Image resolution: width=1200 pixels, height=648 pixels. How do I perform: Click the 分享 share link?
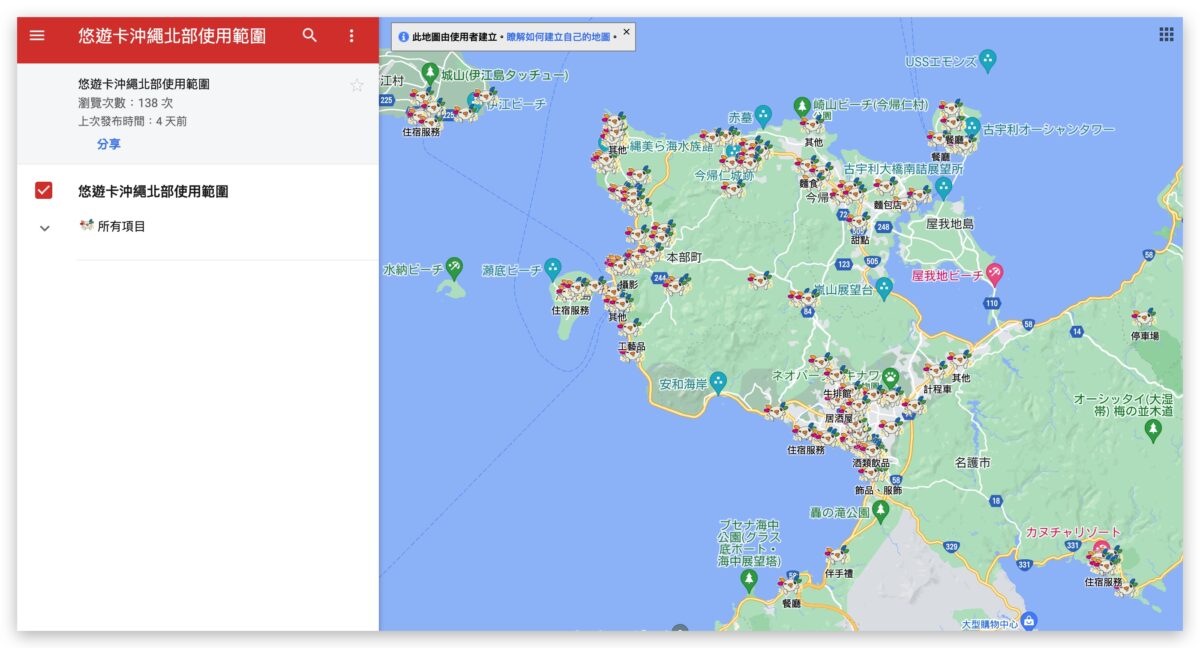[109, 144]
